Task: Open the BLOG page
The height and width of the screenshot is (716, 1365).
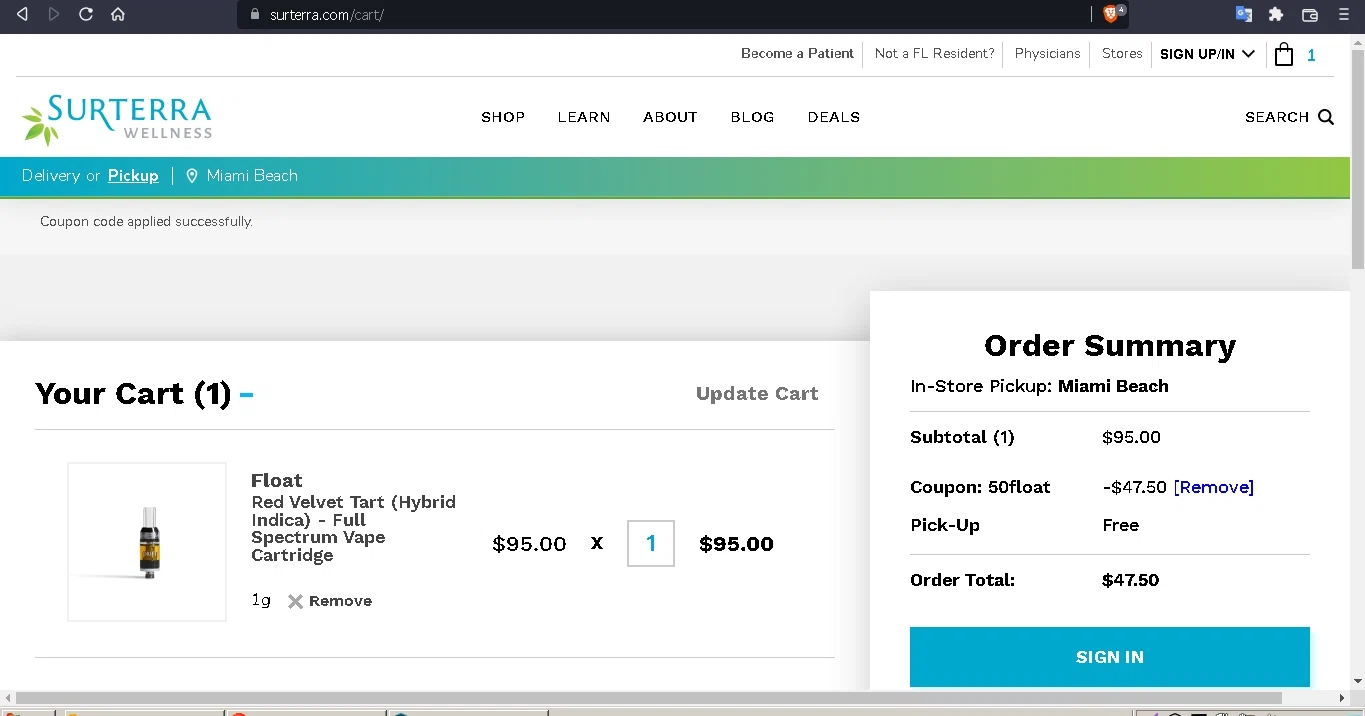Action: click(752, 117)
